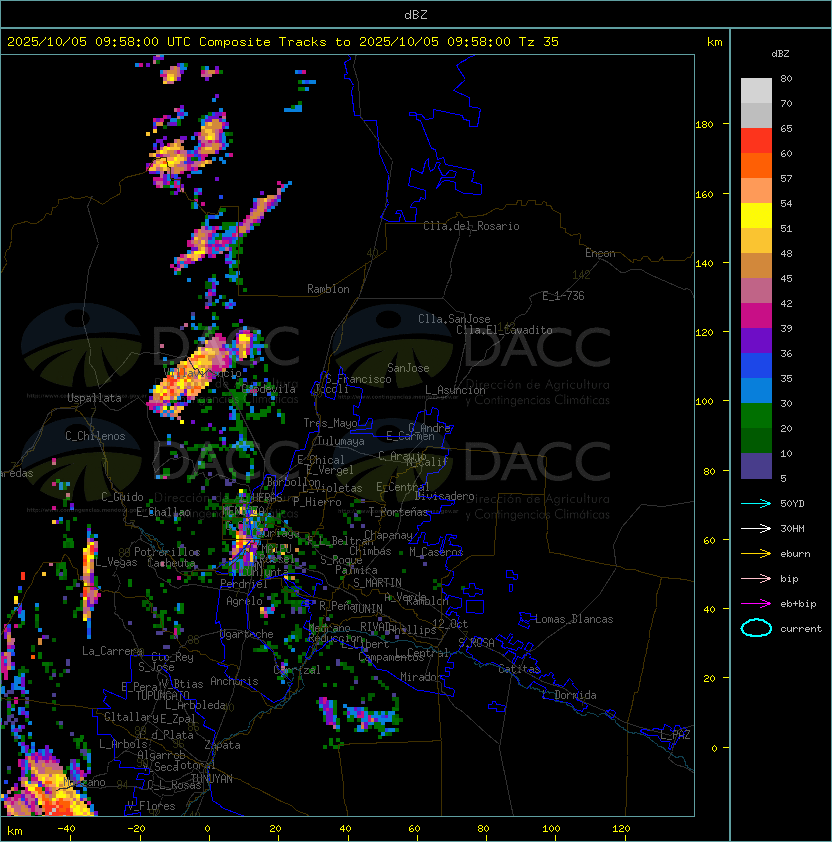The height and width of the screenshot is (842, 832).
Task: Select the 'Mirador' map label
Action: click(x=422, y=677)
